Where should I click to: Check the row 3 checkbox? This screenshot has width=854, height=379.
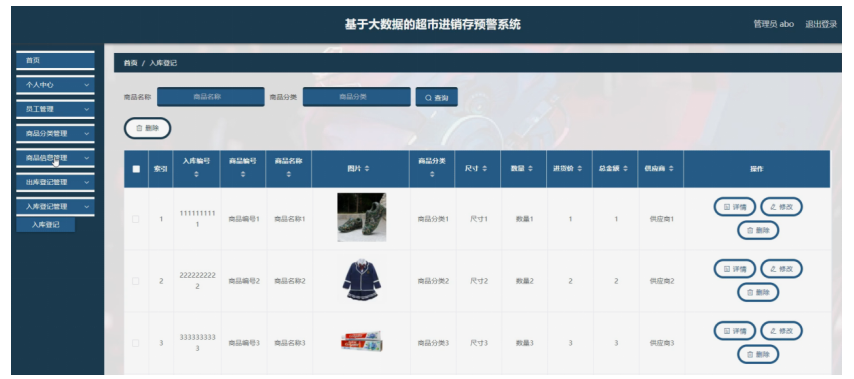[136, 343]
